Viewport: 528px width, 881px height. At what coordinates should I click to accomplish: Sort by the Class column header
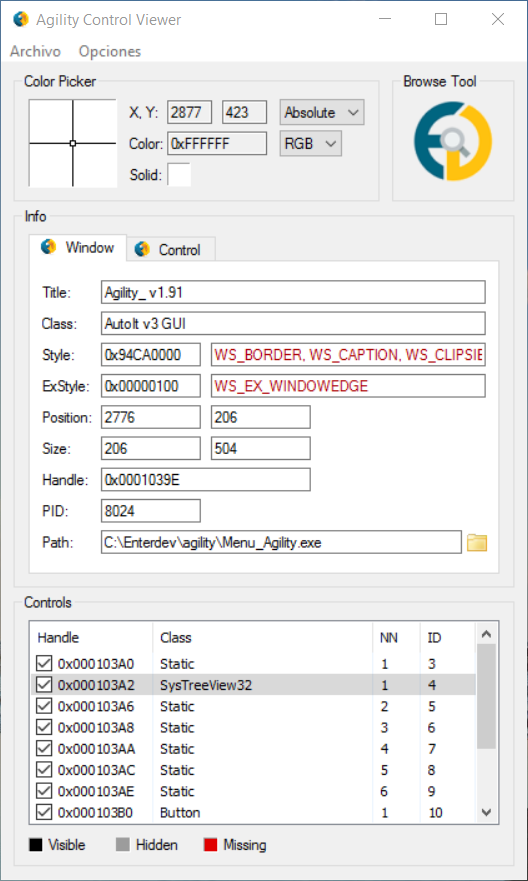(x=262, y=638)
